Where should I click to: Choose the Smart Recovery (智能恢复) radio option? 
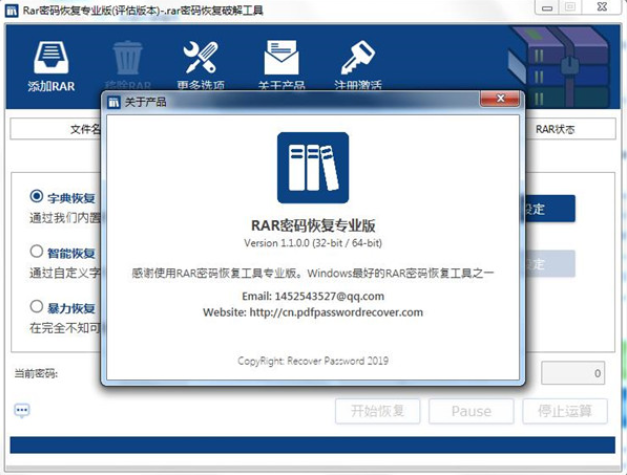(x=37, y=252)
